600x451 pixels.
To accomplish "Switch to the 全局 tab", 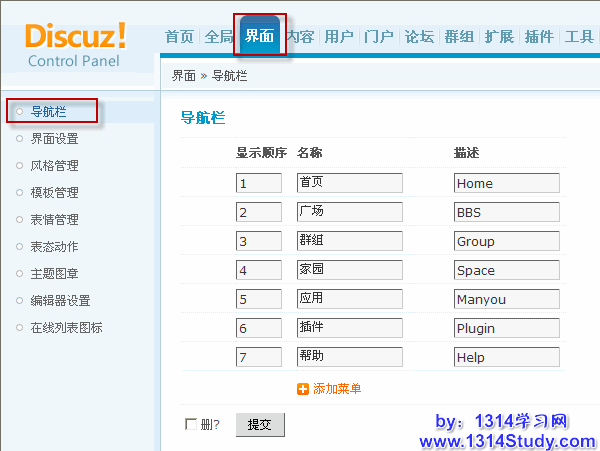I will (218, 37).
